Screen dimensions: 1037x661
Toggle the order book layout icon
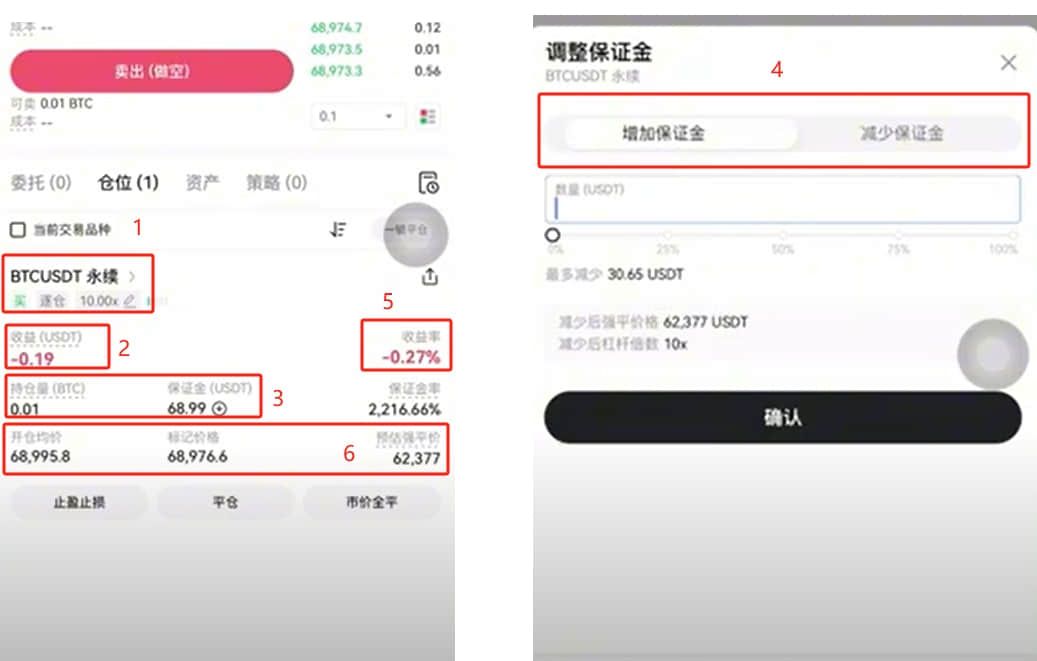(x=427, y=116)
